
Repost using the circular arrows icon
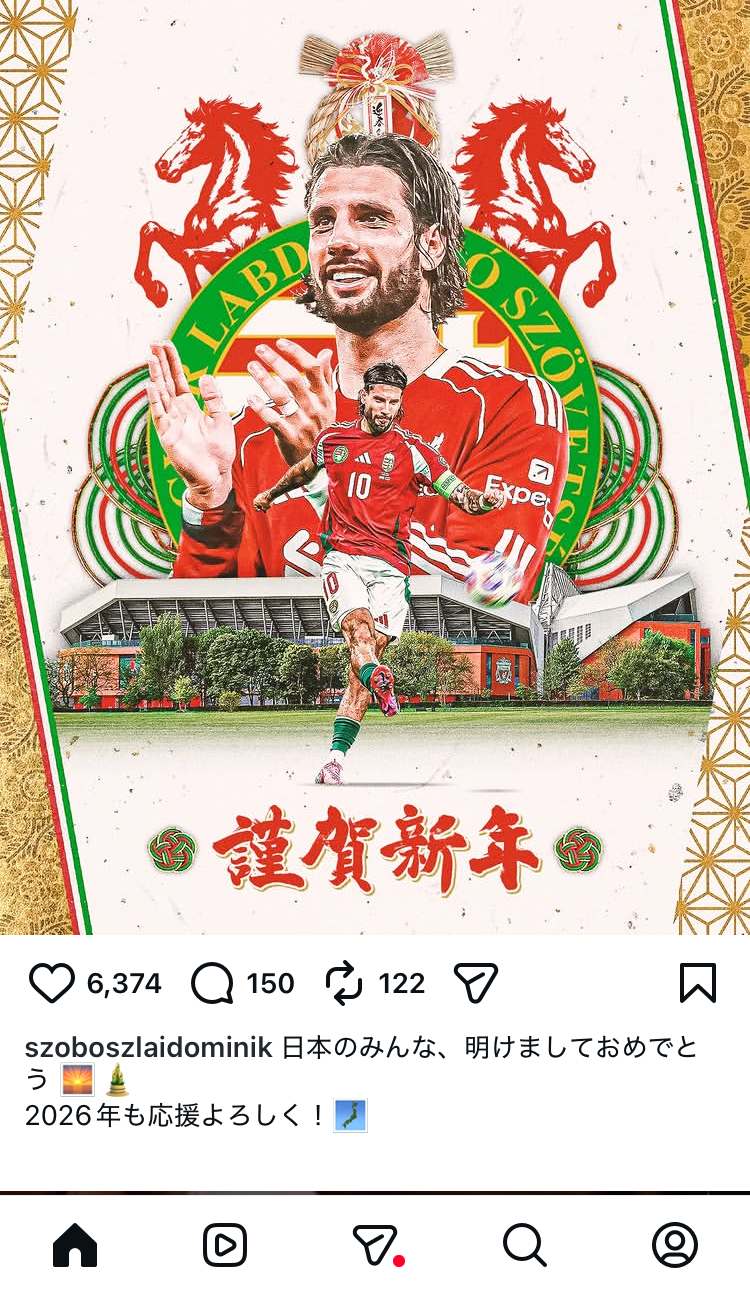345,984
